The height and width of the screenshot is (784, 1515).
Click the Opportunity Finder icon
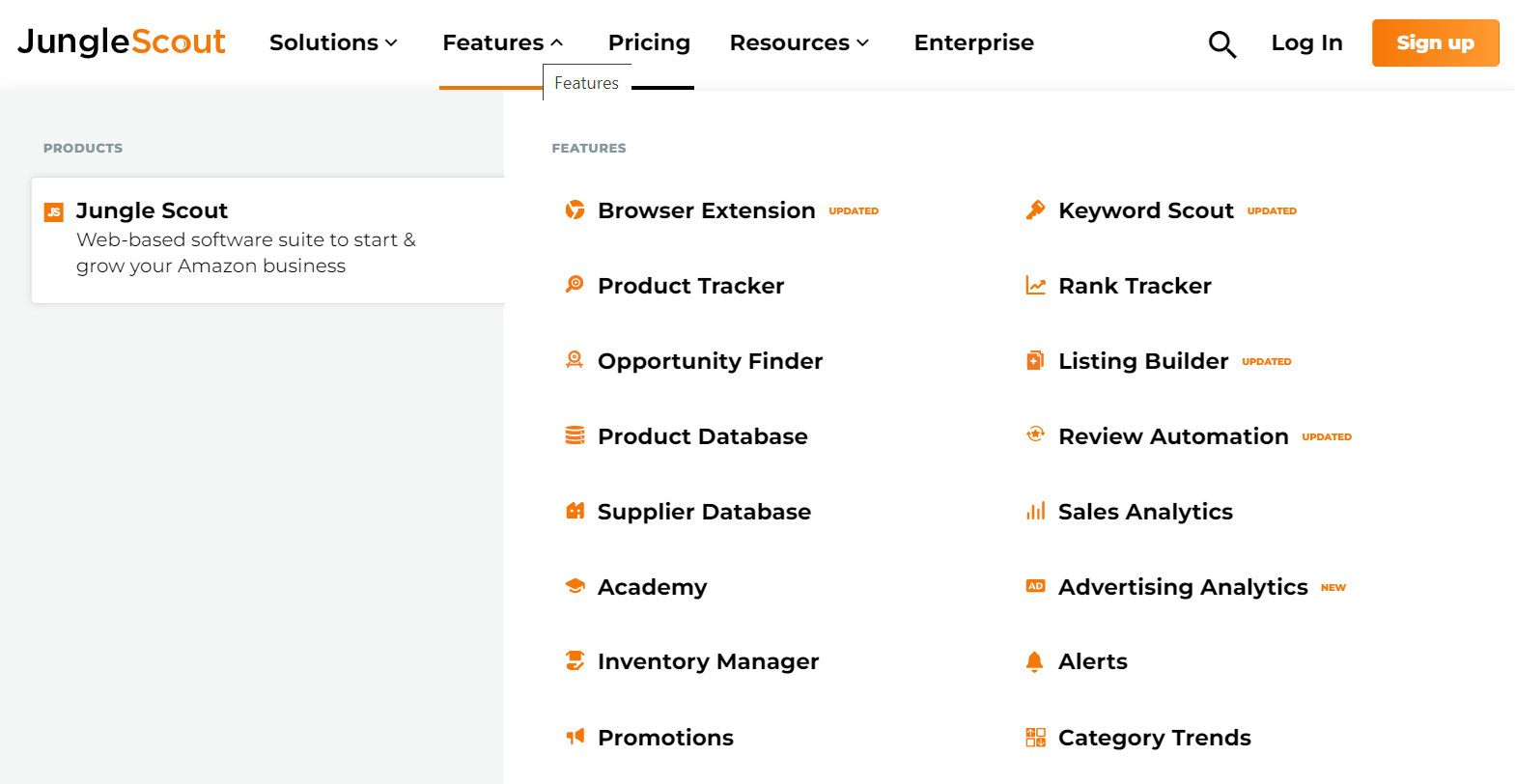point(575,359)
